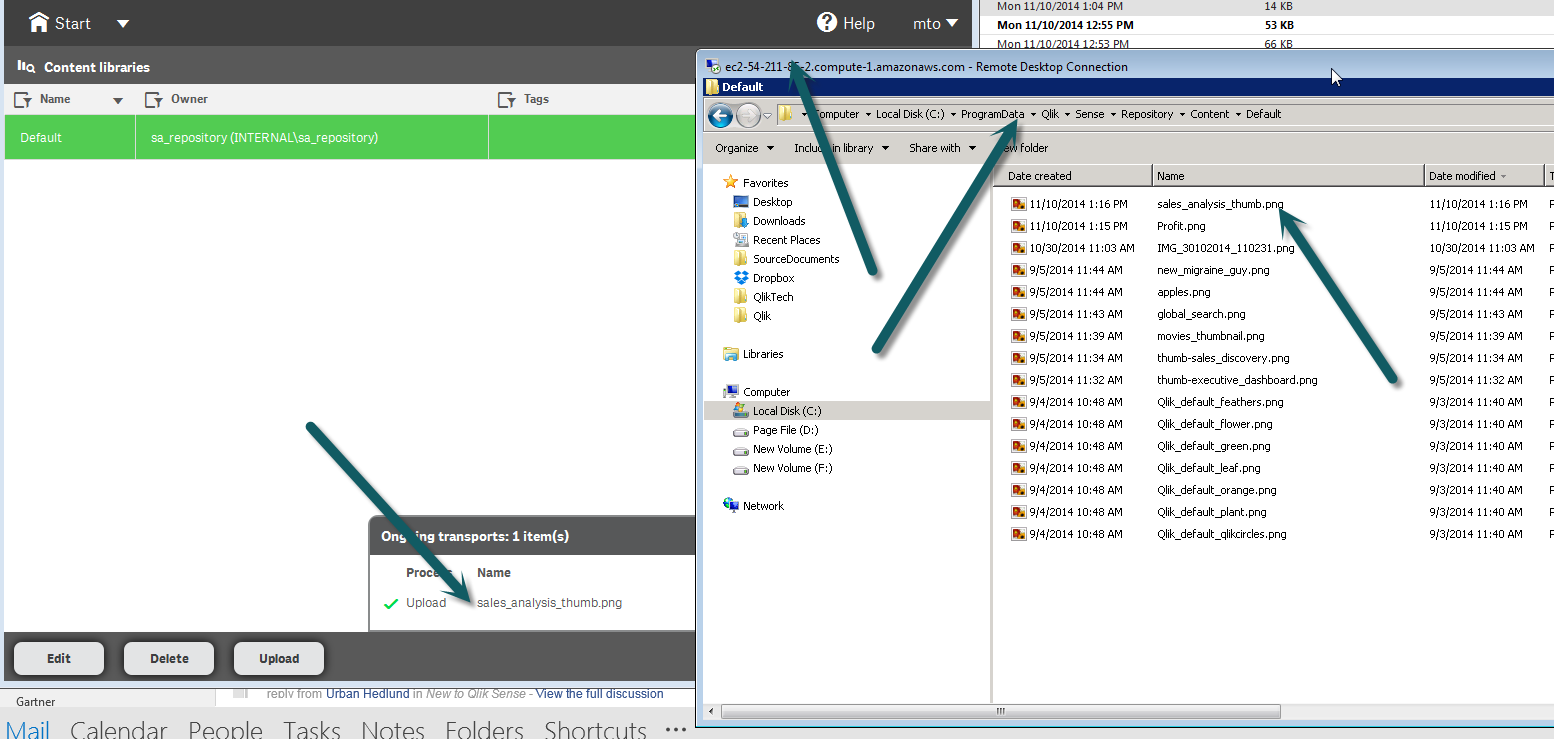Open the Urban Hedlund link
Viewport: 1554px width, 739px height.
(x=368, y=694)
